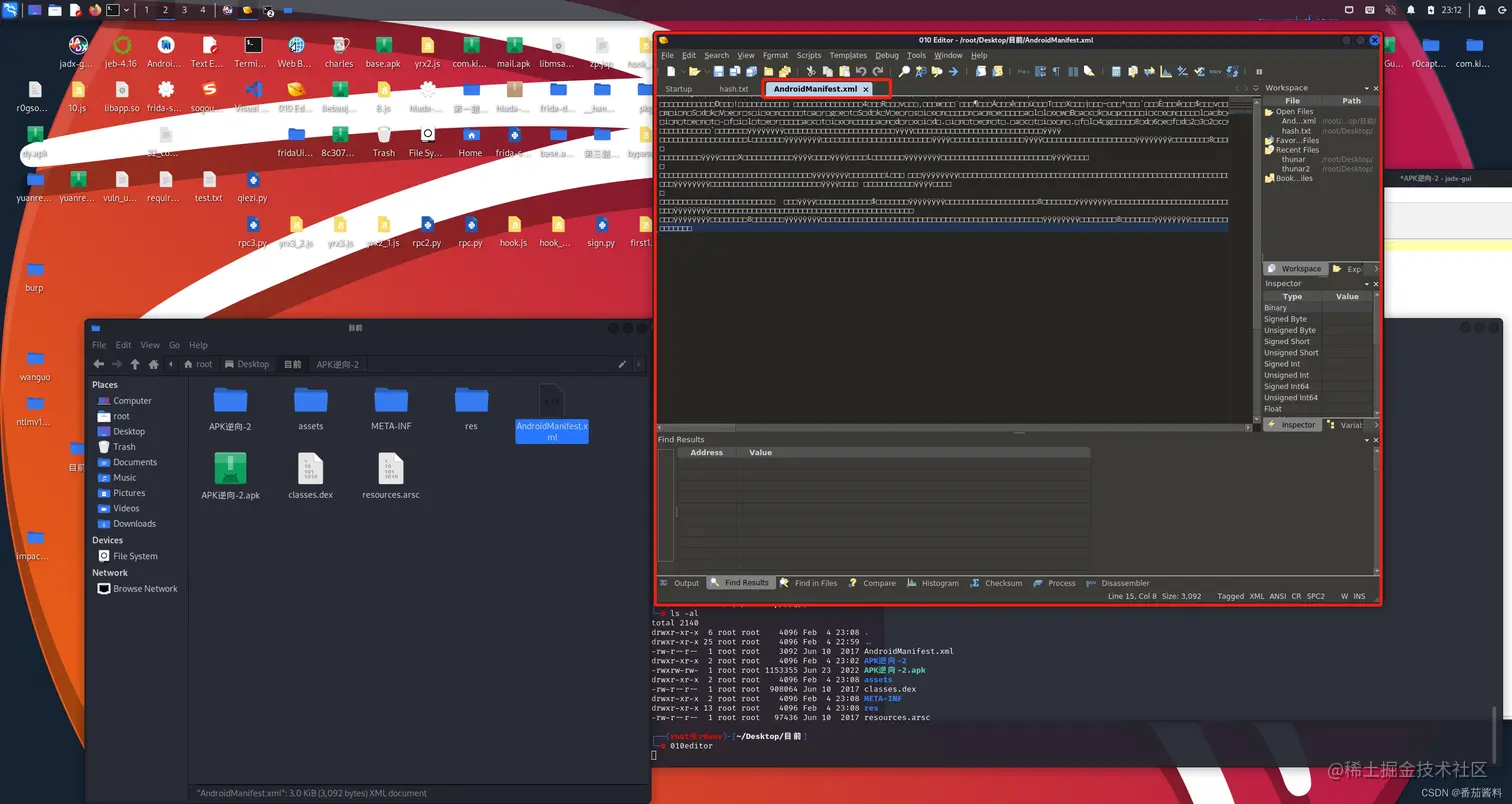Open the File menu in 010 Editor
The width and height of the screenshot is (1512, 804).
click(667, 55)
